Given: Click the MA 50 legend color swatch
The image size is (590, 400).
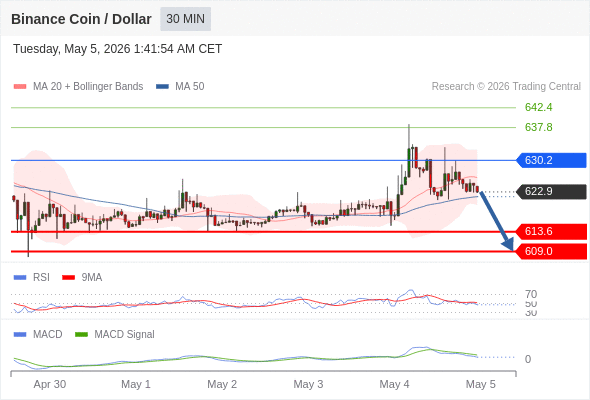Looking at the screenshot, I should coord(162,87).
